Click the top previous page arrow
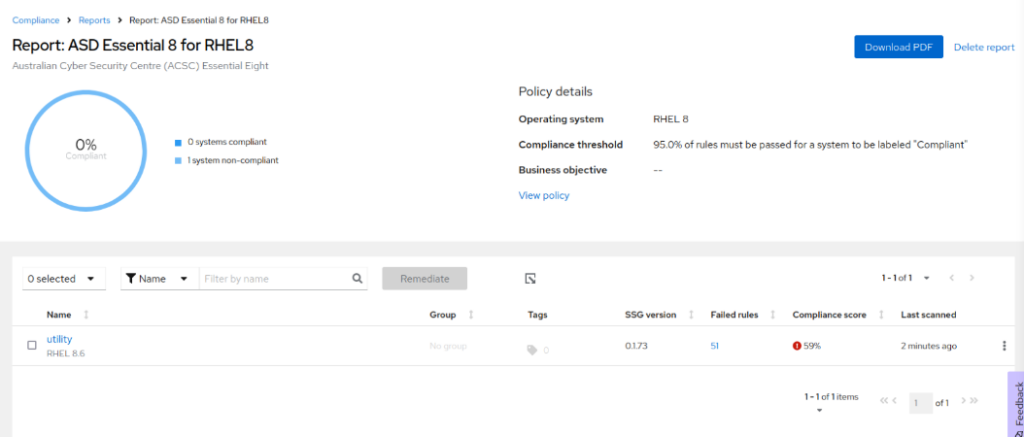The height and width of the screenshot is (437, 1024). (x=952, y=278)
